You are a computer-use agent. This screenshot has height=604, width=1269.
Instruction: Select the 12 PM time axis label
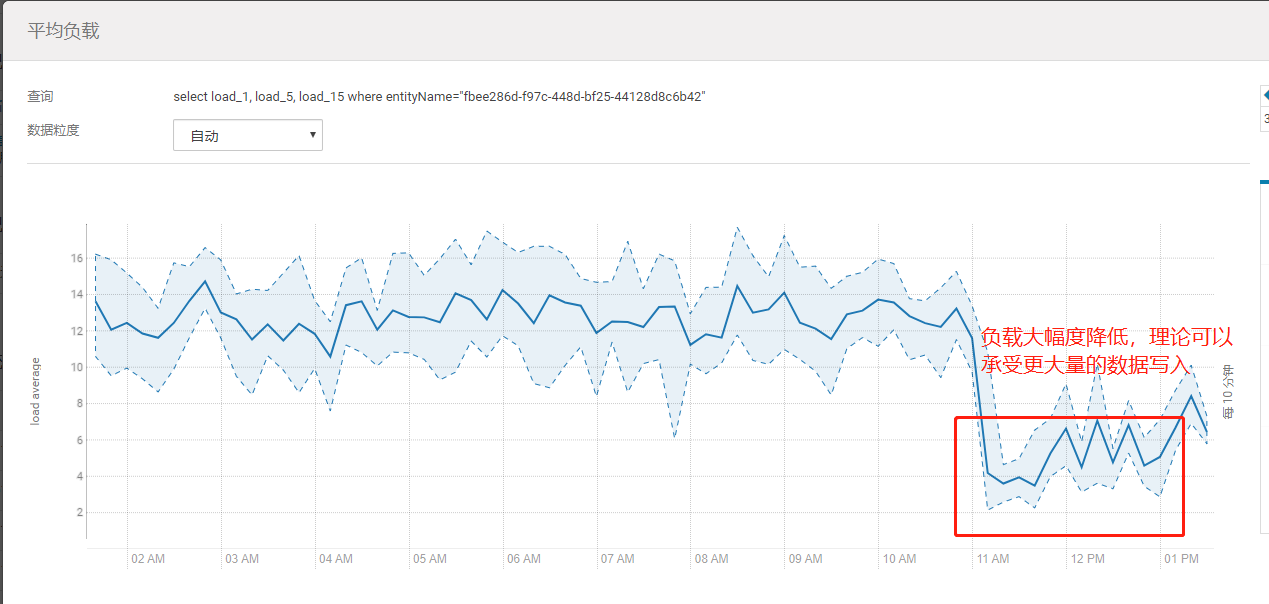pyautogui.click(x=1086, y=559)
